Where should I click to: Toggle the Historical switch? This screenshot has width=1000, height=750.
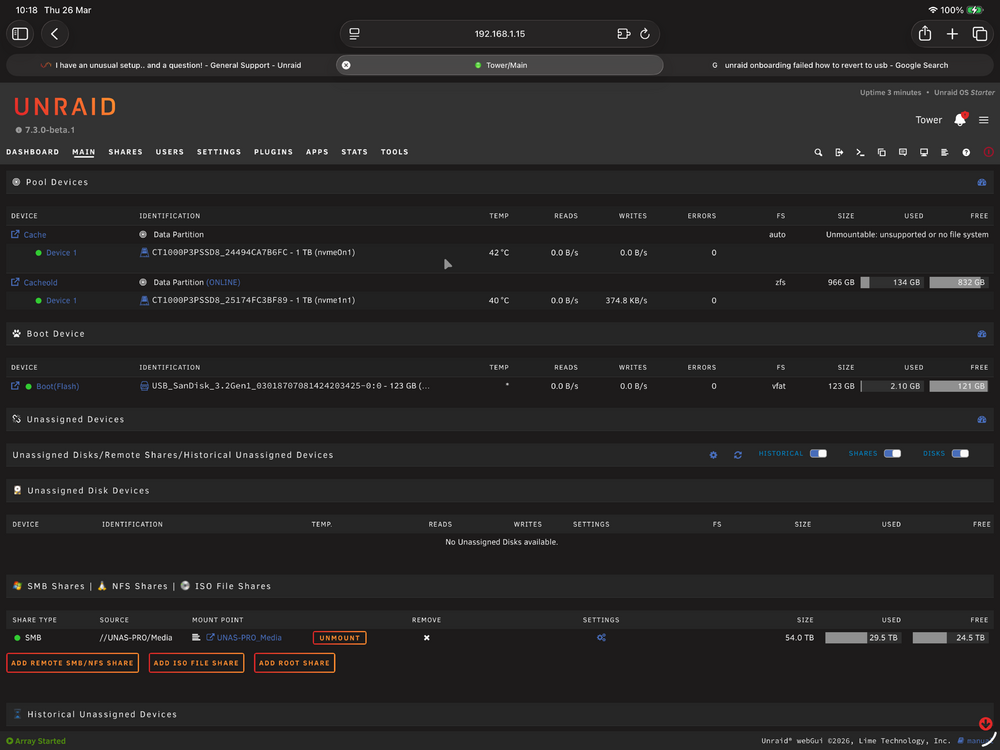click(x=818, y=453)
